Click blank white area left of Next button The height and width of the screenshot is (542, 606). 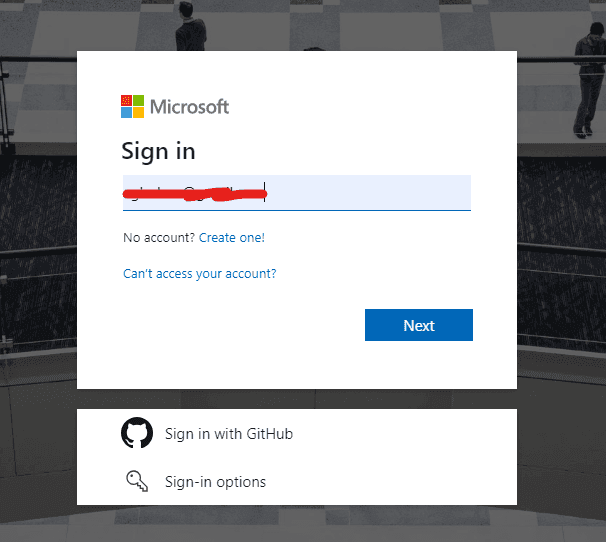pos(240,325)
